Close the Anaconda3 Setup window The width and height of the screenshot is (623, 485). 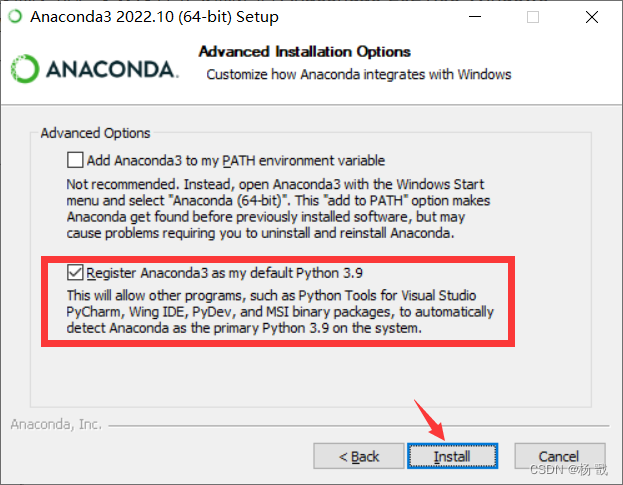click(x=592, y=17)
